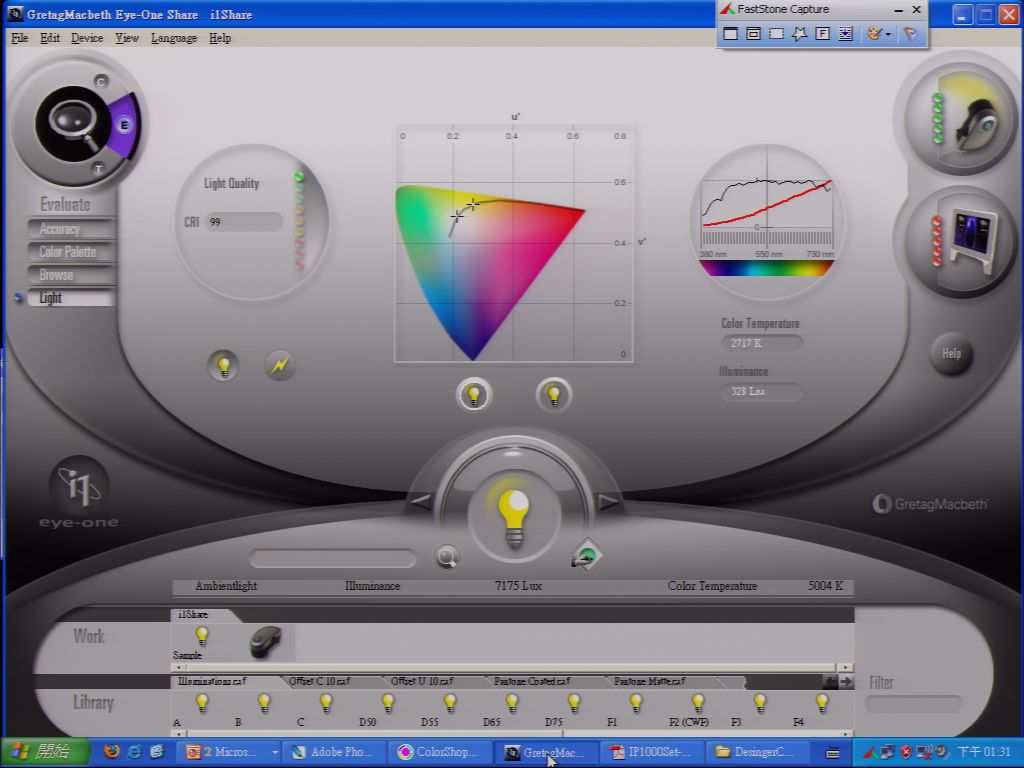Open the Eye-One device icon in Work area
The width and height of the screenshot is (1024, 768).
coord(266,642)
